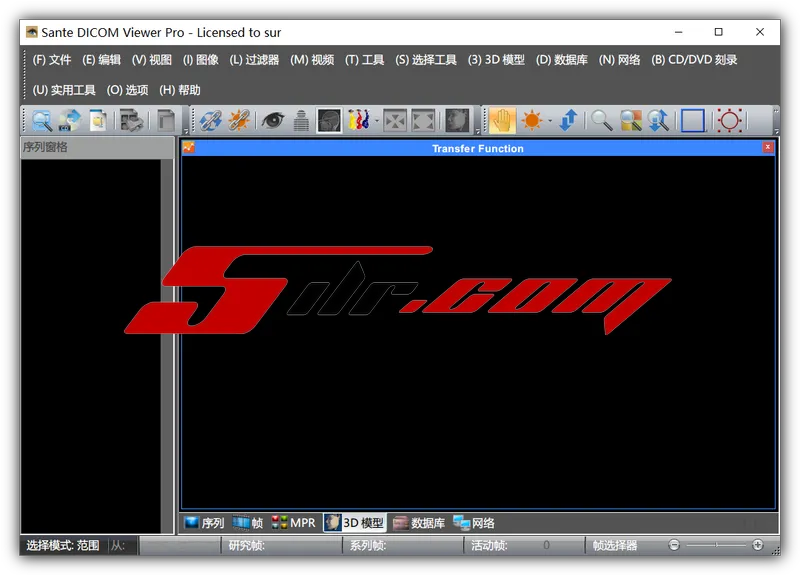The width and height of the screenshot is (800, 575).
Task: Click the colored figures palette icon
Action: pos(359,120)
